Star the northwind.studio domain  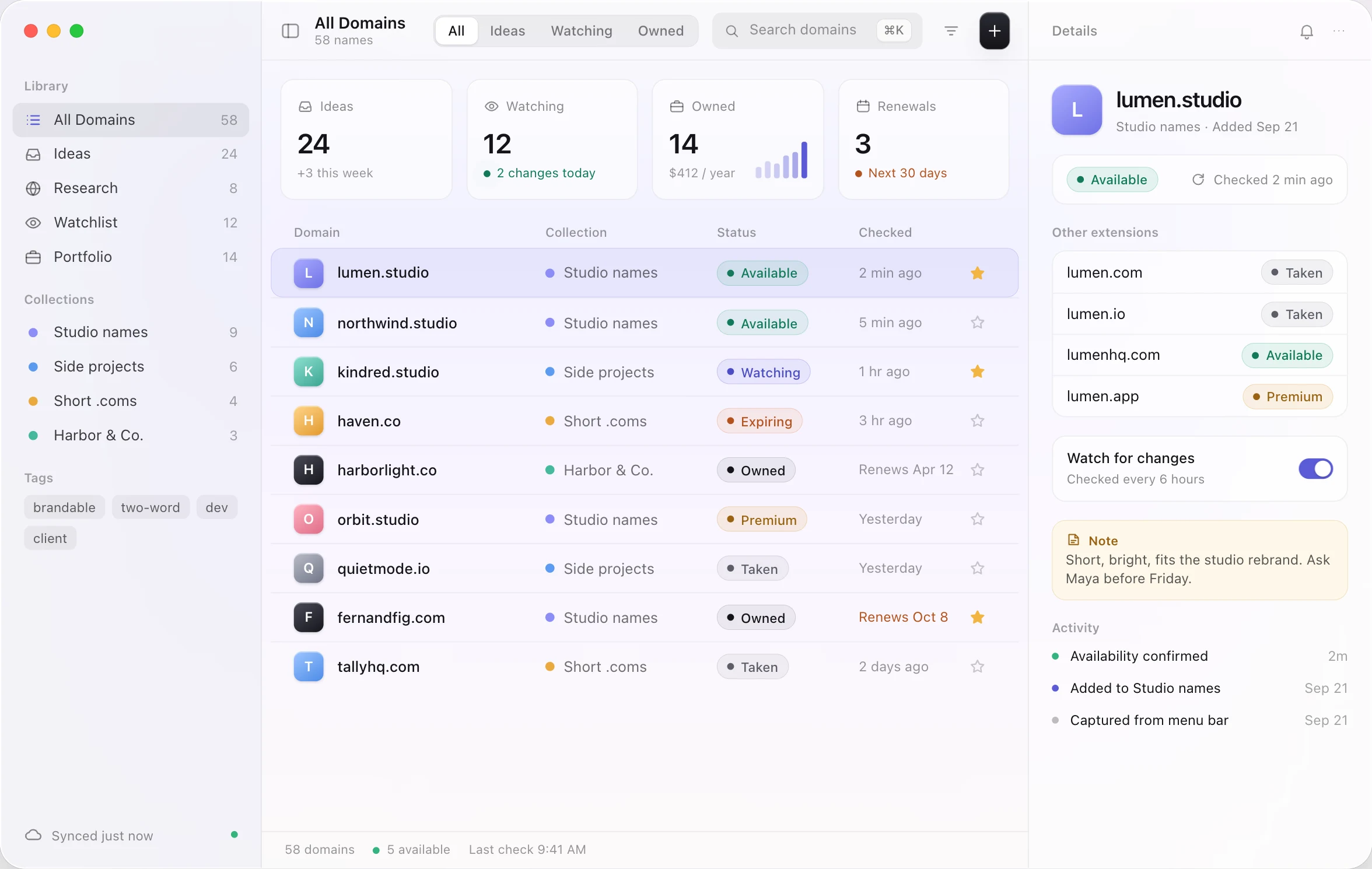(x=978, y=323)
